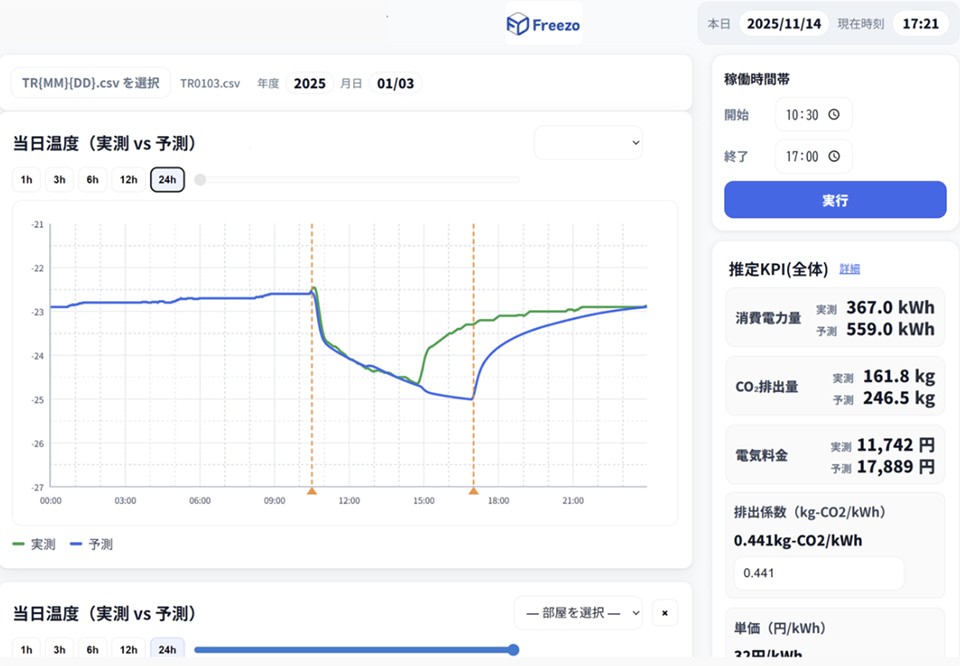Viewport: 960px width, 666px height.
Task: Click orange triangle marker at chart end time
Action: tap(473, 491)
